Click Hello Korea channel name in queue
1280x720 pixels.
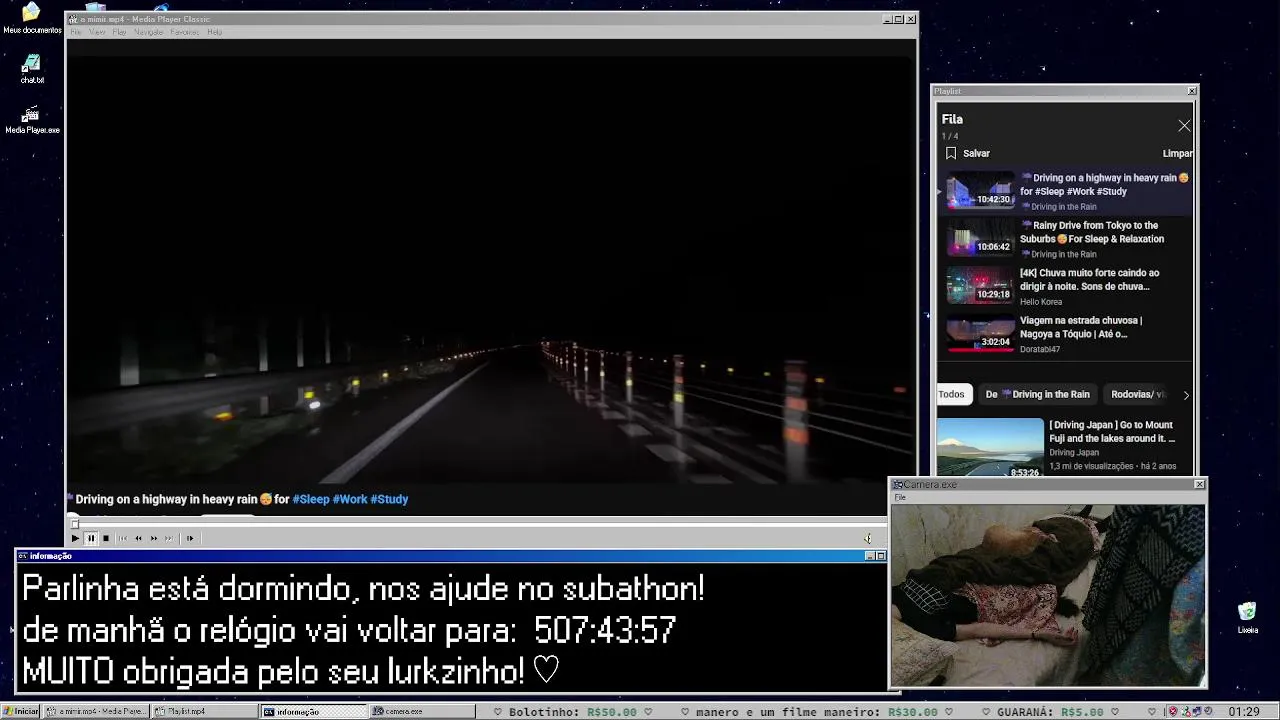pyautogui.click(x=1041, y=302)
